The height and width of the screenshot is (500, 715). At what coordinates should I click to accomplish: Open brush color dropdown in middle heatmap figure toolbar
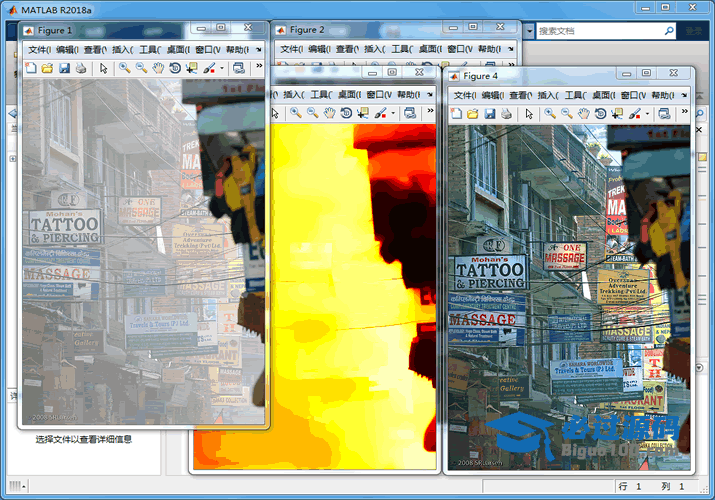[393, 113]
